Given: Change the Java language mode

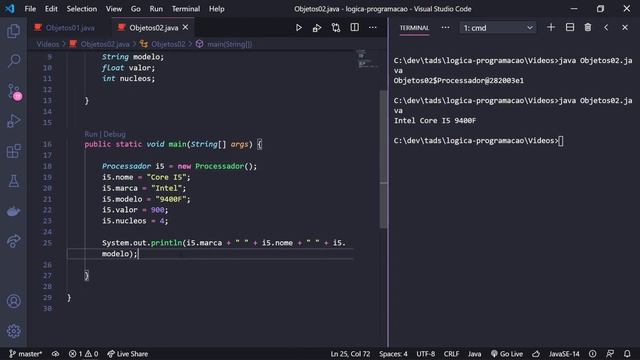Looking at the screenshot, I should (x=474, y=354).
